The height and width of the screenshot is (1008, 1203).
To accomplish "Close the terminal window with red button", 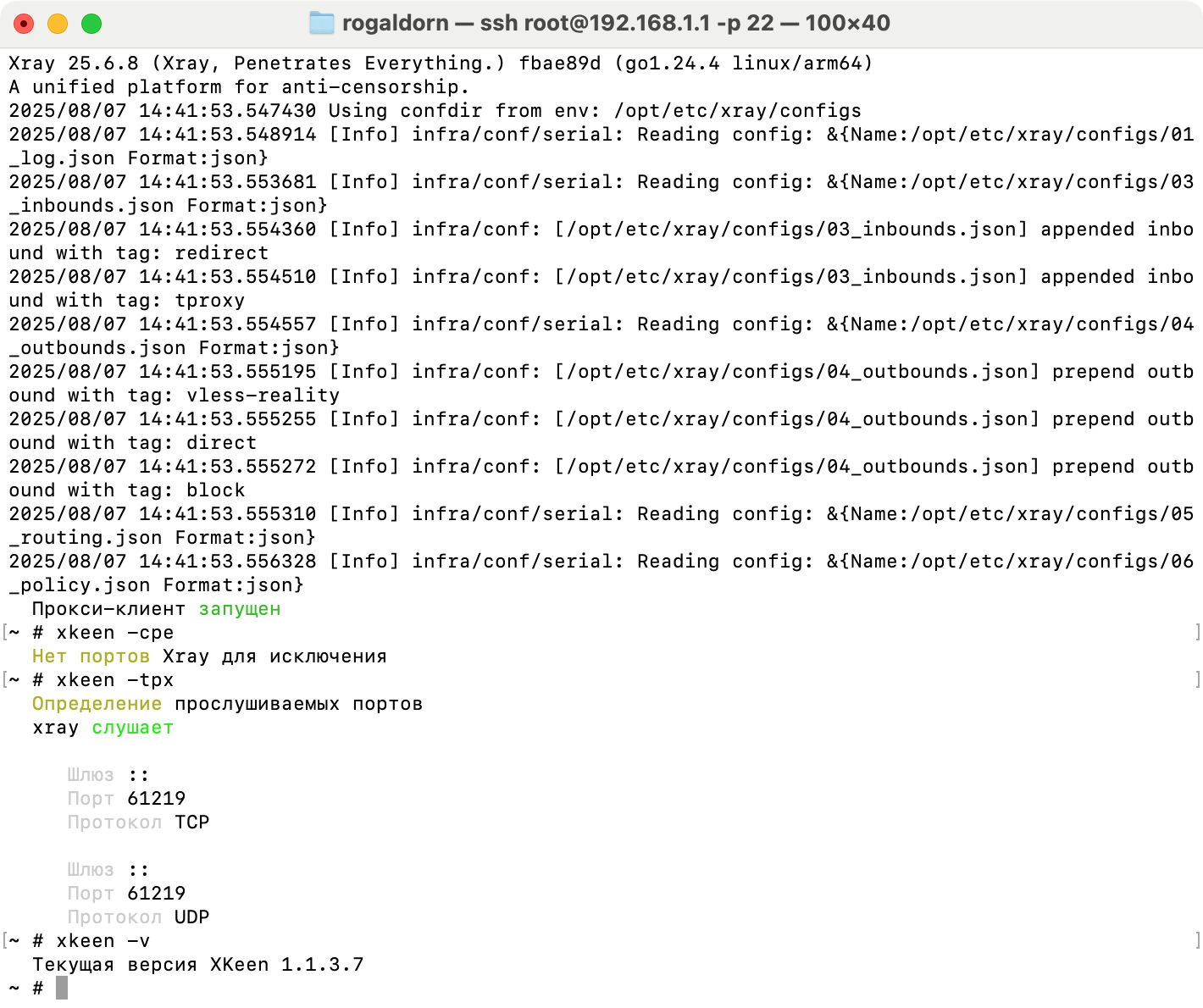I will tap(24, 24).
